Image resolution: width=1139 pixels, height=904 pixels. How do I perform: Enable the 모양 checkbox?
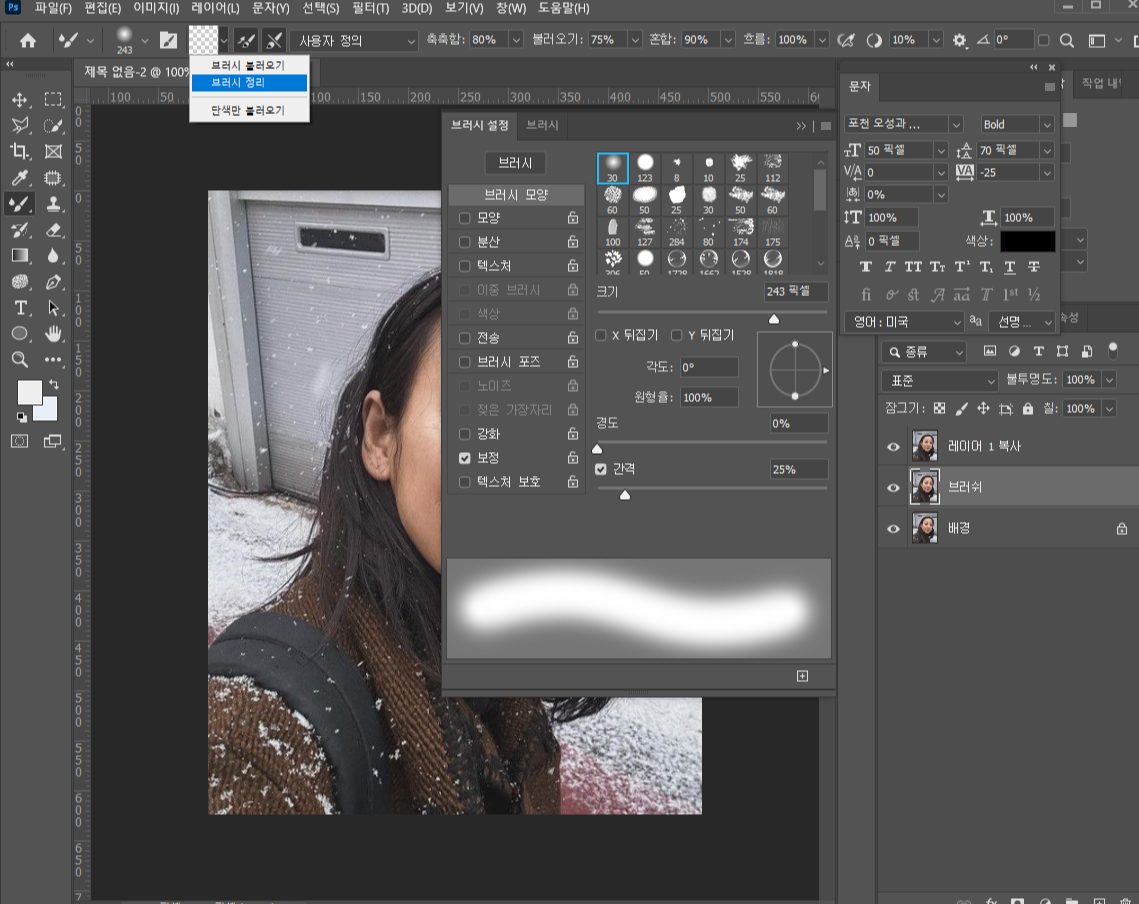tap(464, 218)
